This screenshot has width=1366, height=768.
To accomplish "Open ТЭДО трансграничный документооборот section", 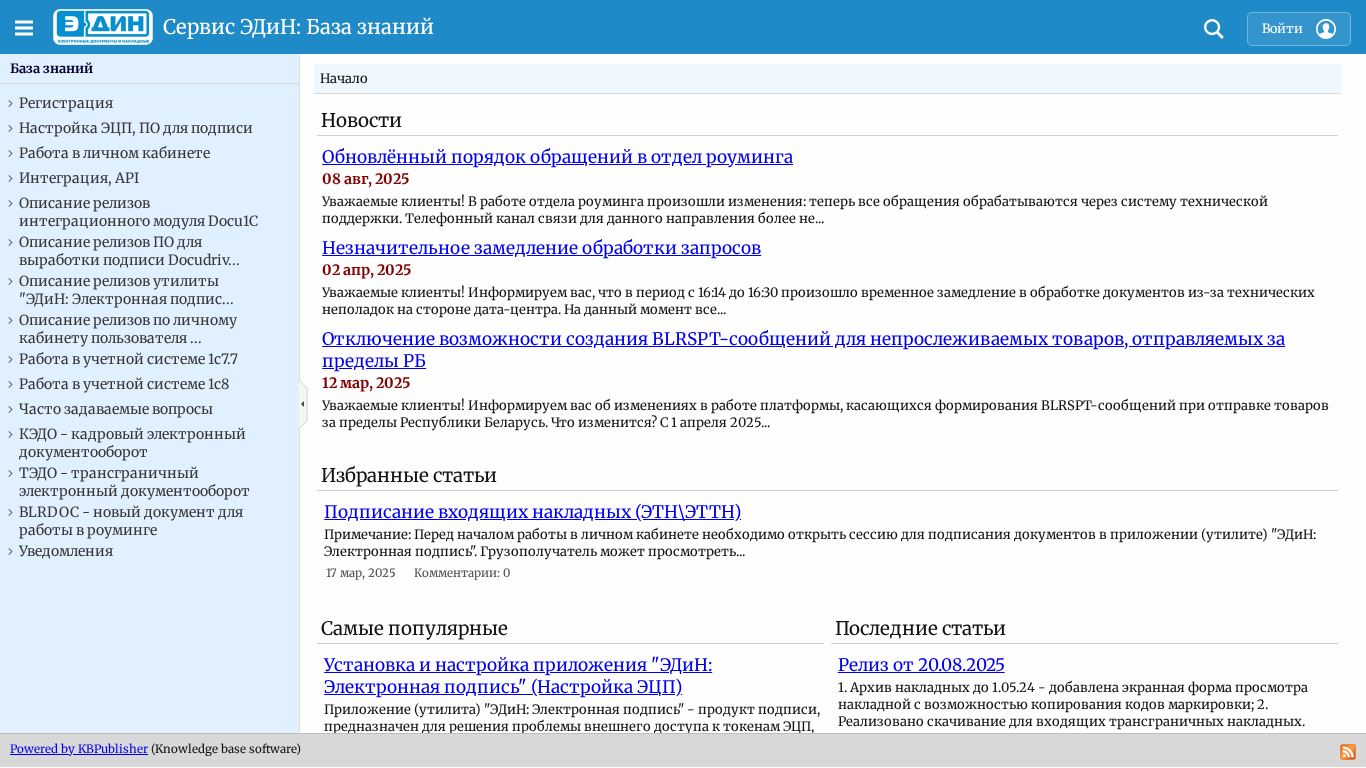I will [x=134, y=482].
